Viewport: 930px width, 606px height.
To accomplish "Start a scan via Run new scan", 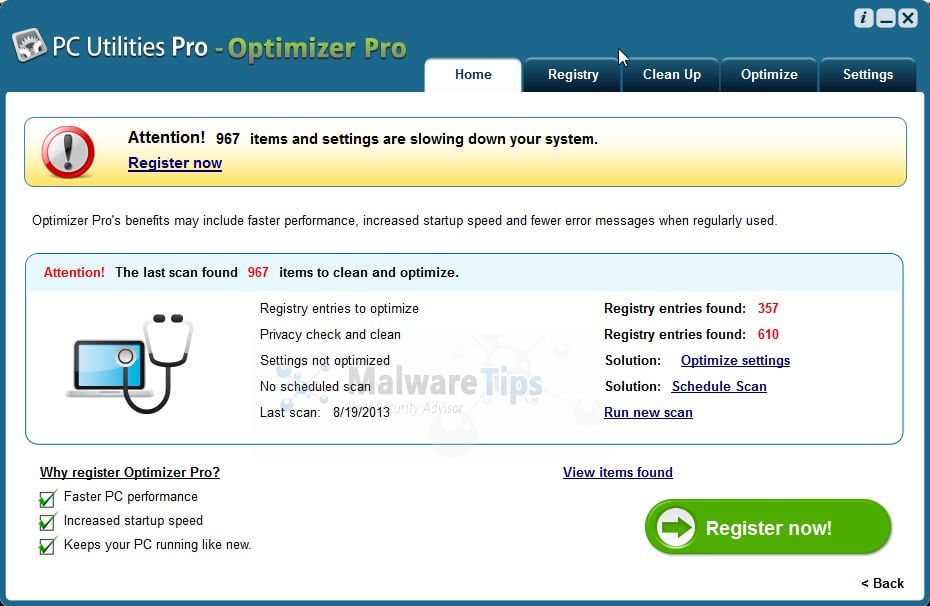I will [x=648, y=413].
